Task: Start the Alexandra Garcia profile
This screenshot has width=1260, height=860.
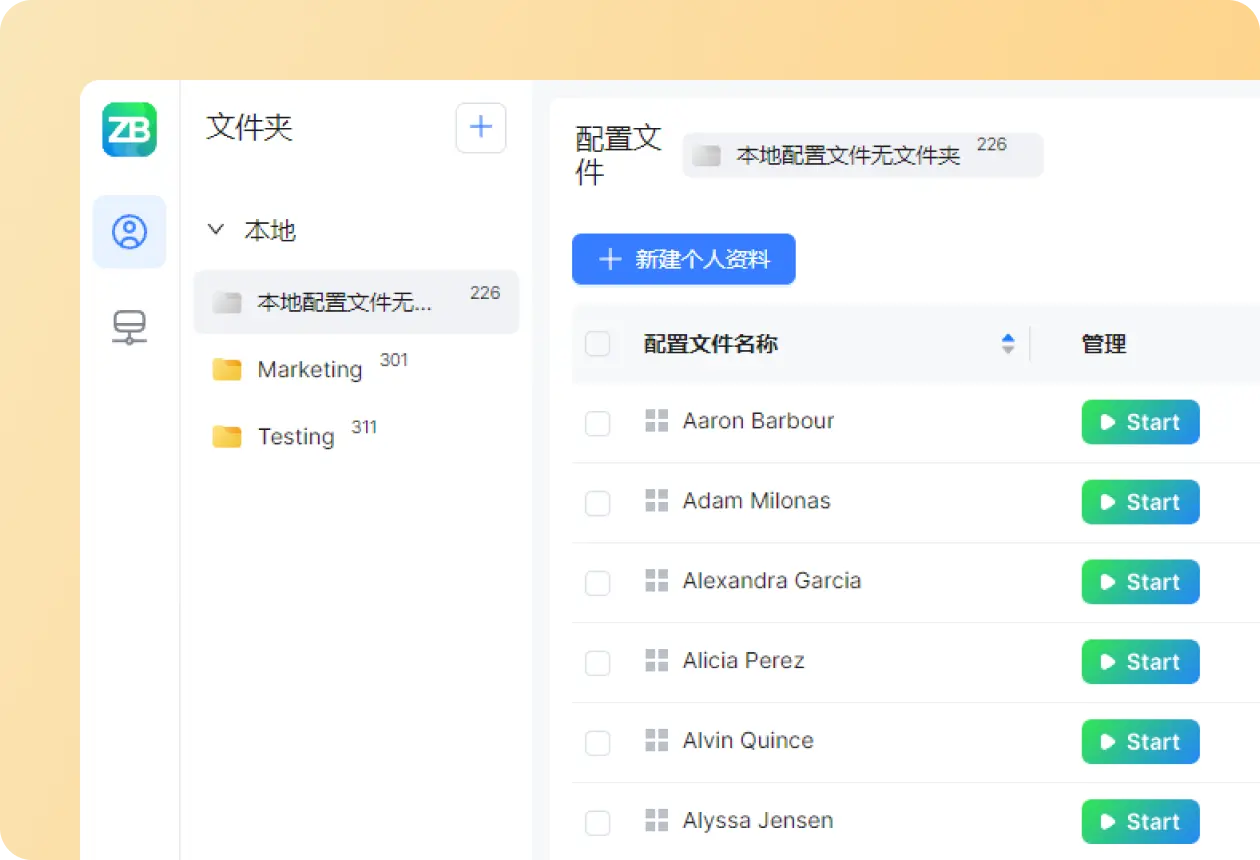Action: tap(1140, 582)
